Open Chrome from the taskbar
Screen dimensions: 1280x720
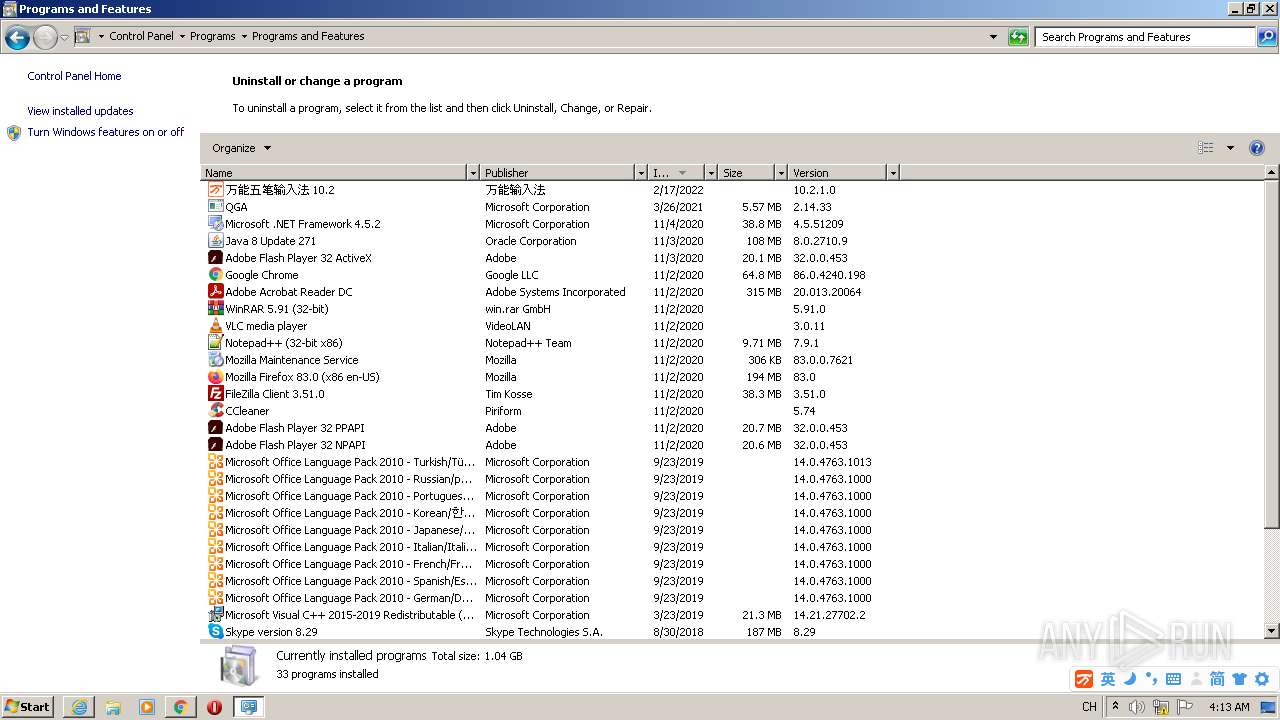(181, 707)
